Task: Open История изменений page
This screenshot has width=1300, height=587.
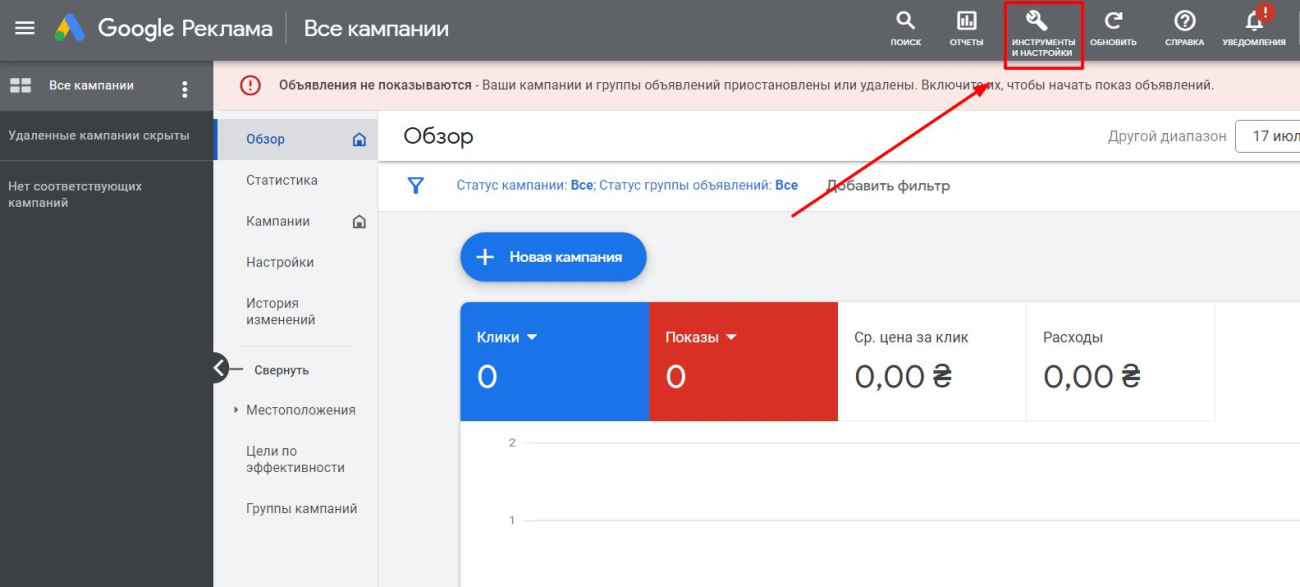Action: click(280, 311)
